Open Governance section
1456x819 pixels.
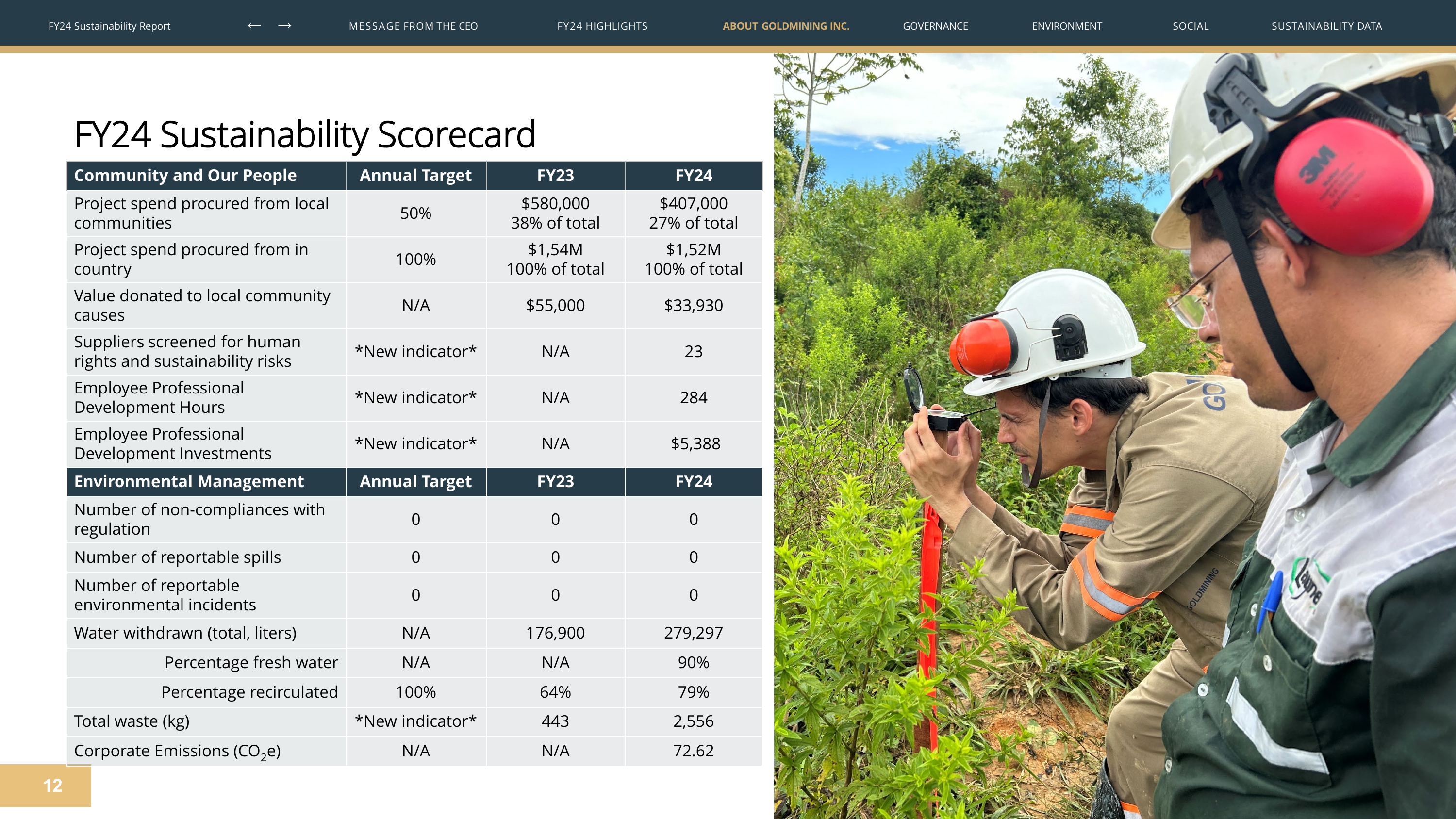tap(935, 26)
